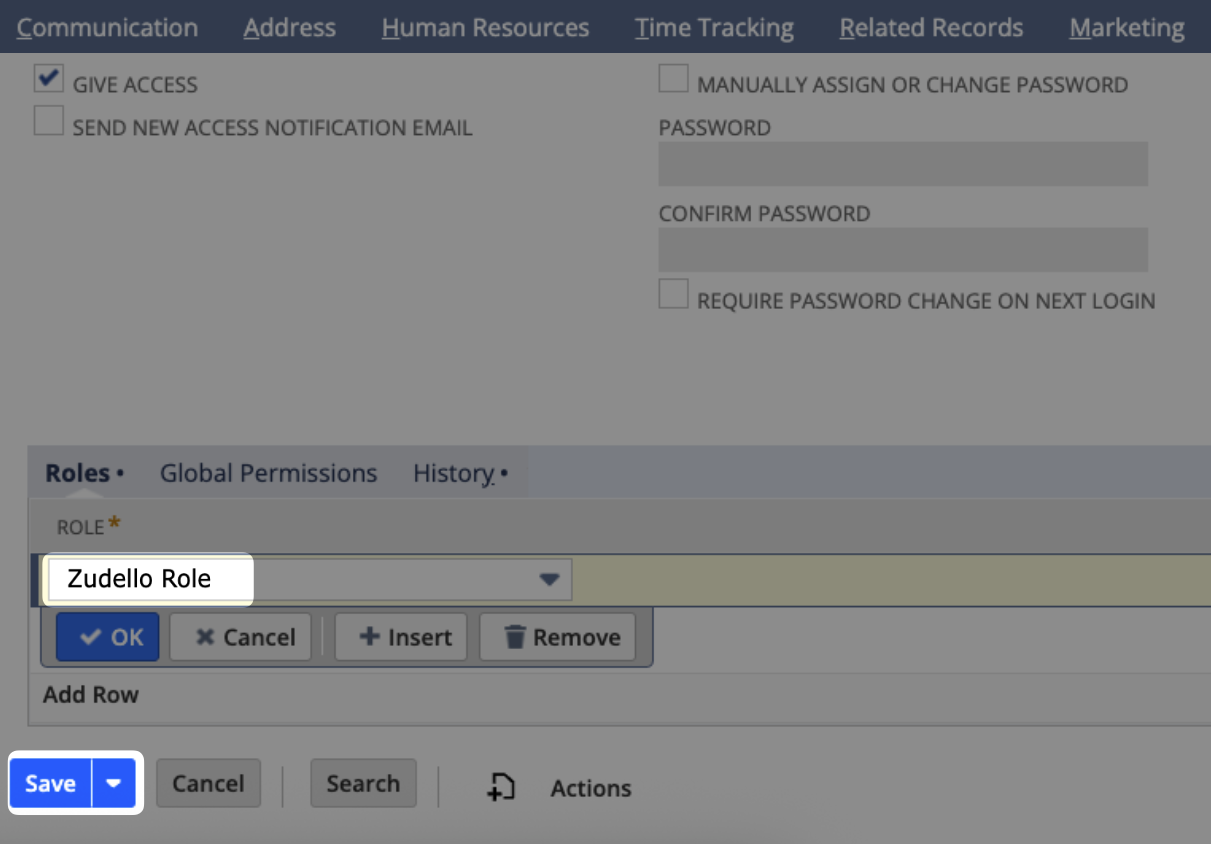Expand the Save button dropdown arrow
The width and height of the screenshot is (1211, 844).
coord(114,783)
